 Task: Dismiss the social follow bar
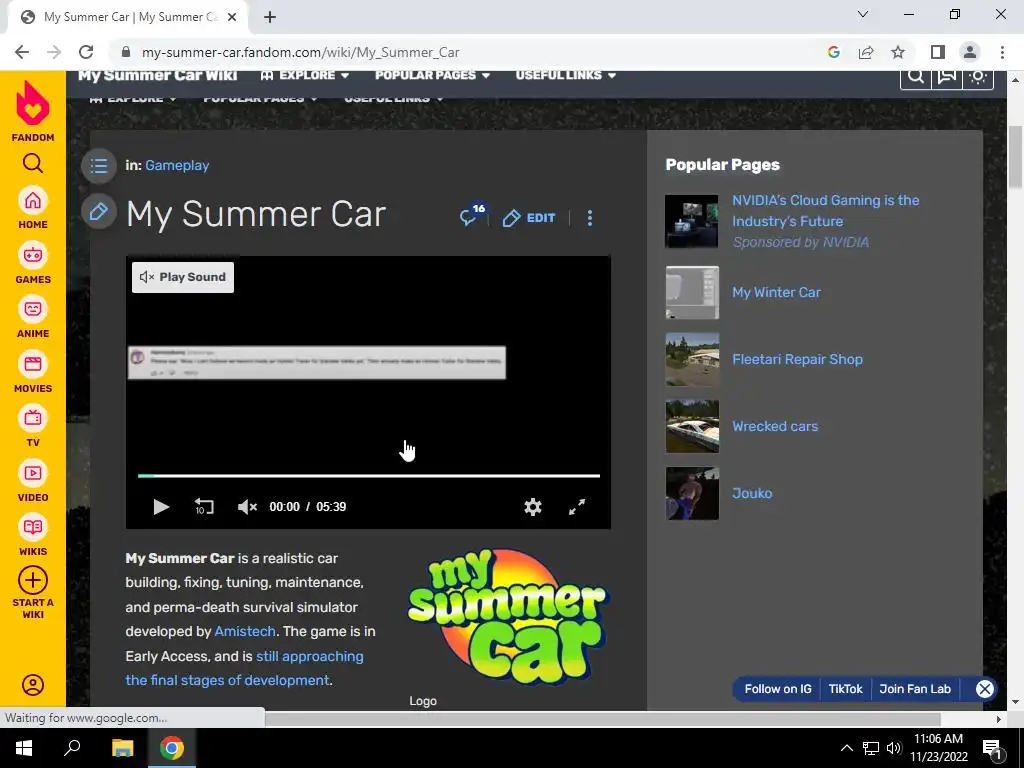tap(985, 689)
